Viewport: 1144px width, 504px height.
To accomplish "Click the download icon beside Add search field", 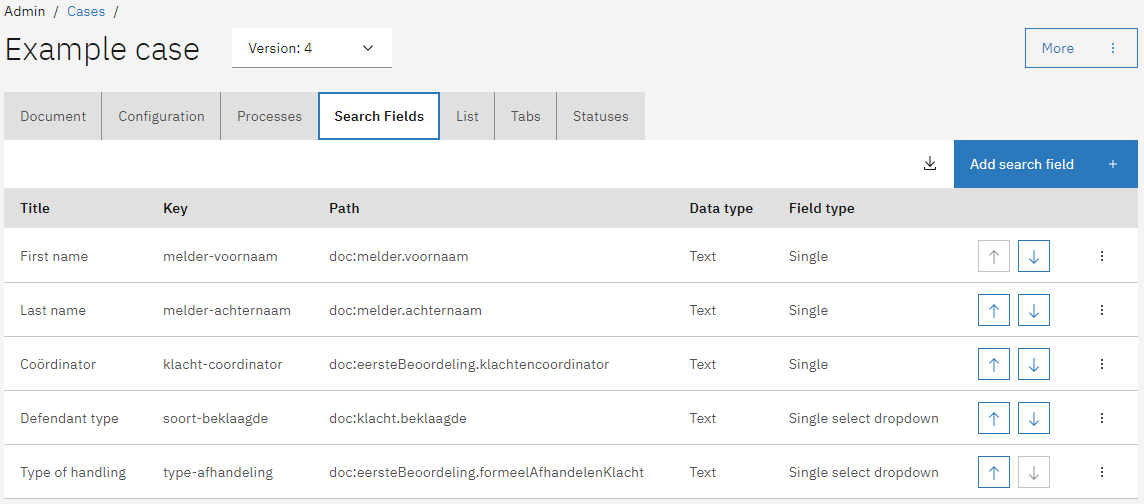I will pos(930,164).
